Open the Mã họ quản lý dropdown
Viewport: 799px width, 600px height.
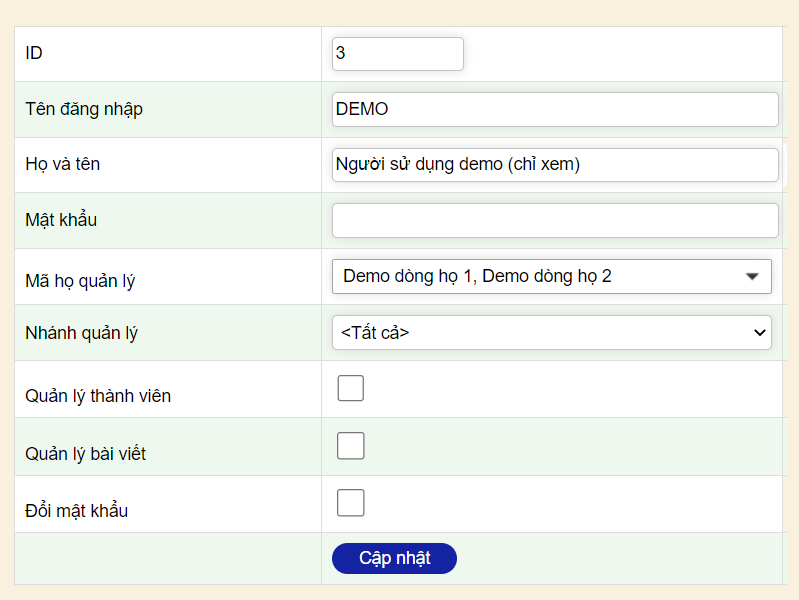pos(551,276)
